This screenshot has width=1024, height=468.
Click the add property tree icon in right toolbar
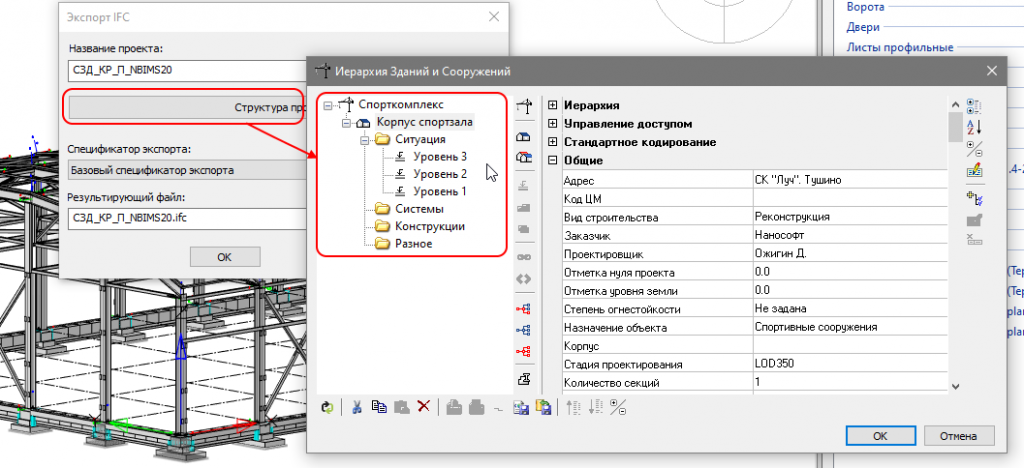tap(974, 197)
